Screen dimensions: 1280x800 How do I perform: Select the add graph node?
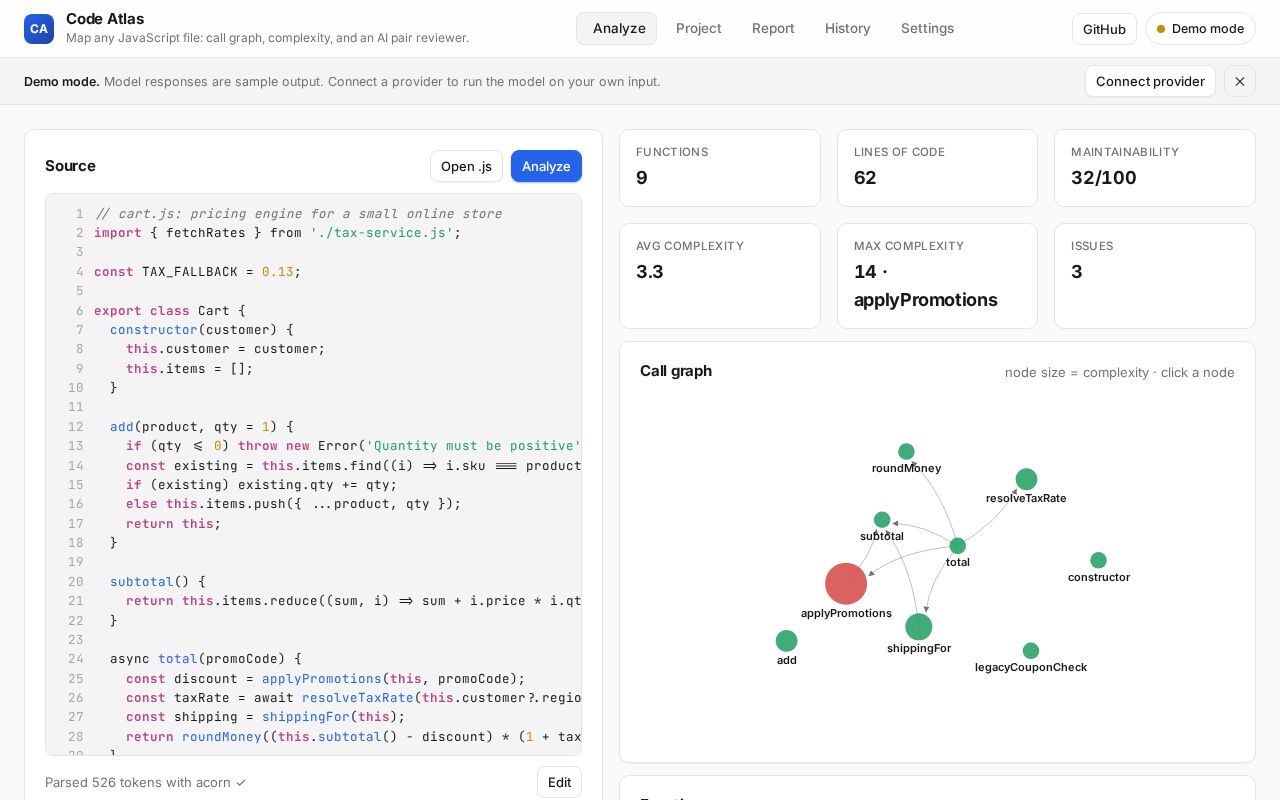tap(787, 641)
